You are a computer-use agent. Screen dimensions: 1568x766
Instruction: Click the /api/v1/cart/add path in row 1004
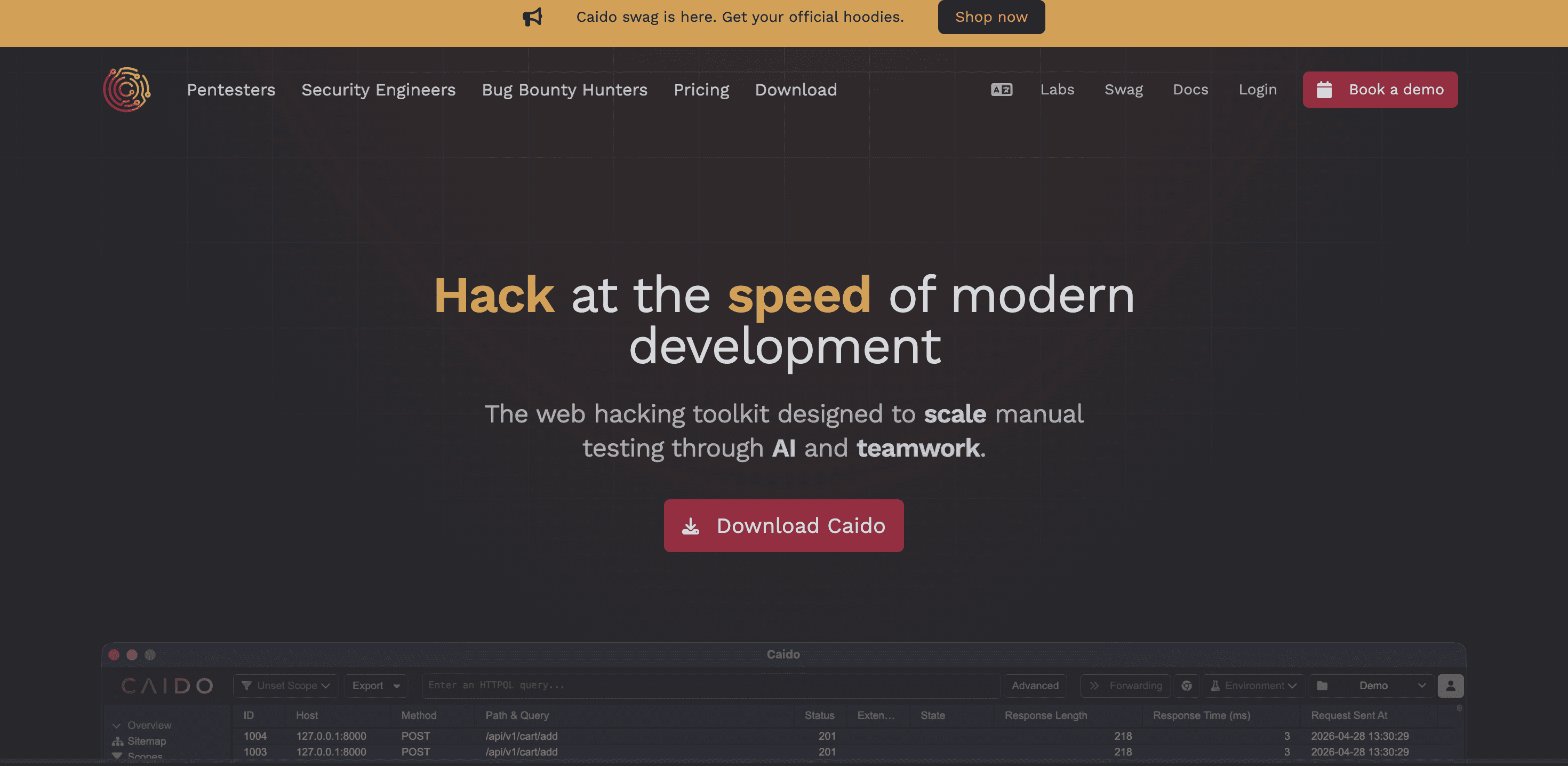pos(522,736)
